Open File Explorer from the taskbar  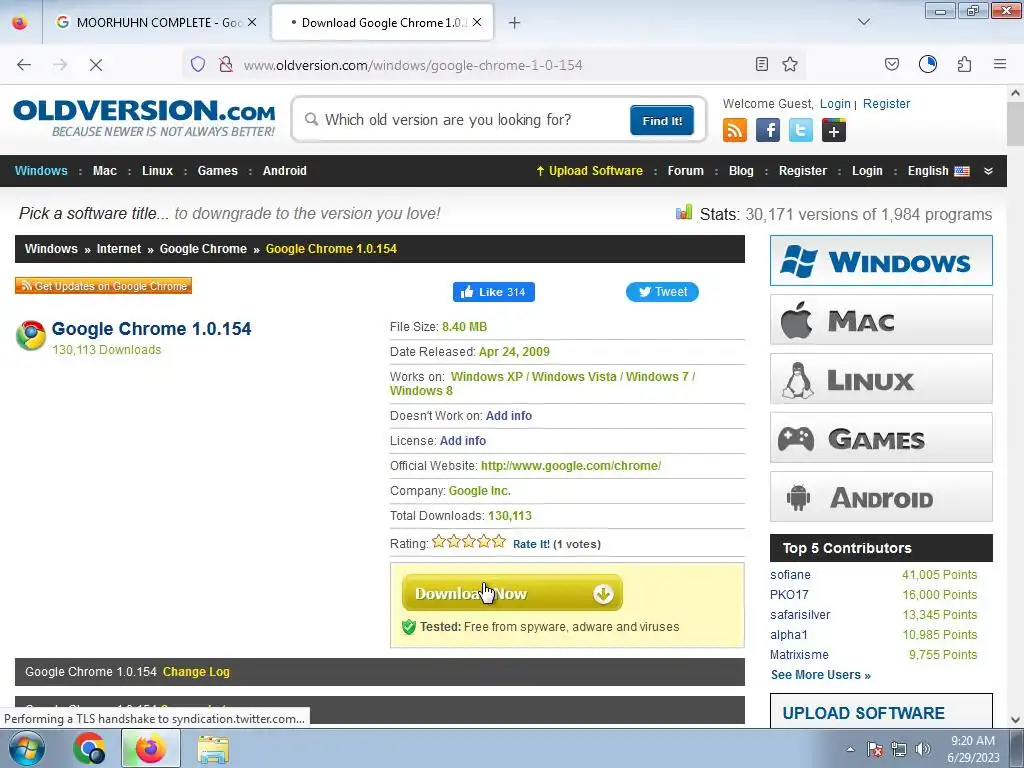(x=213, y=748)
